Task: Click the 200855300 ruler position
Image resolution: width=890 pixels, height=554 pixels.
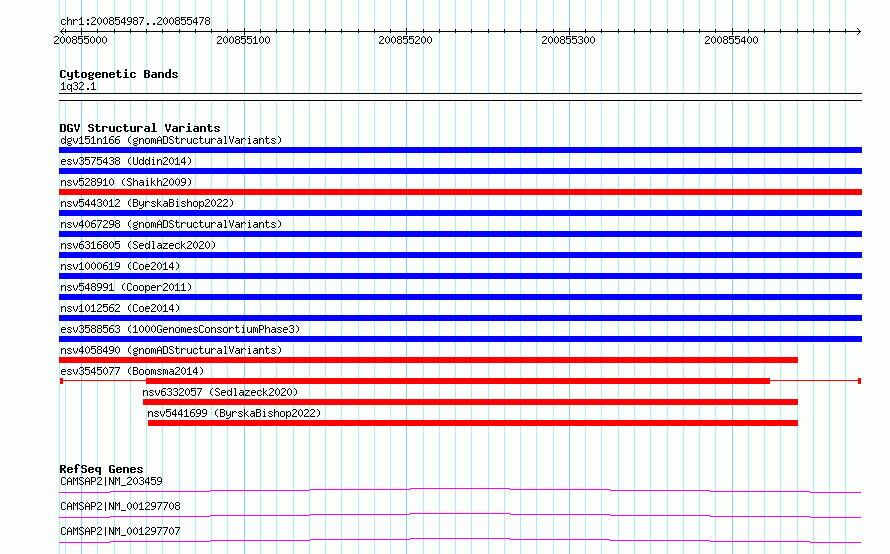Action: [568, 40]
